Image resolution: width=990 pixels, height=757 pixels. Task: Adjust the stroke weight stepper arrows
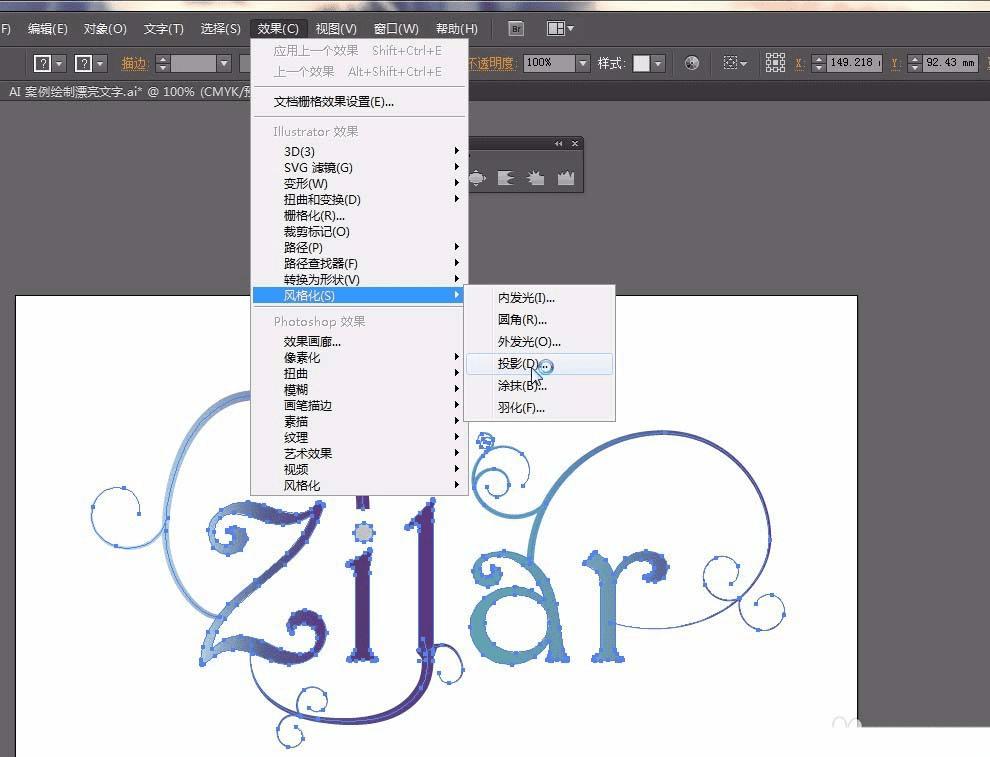(163, 63)
